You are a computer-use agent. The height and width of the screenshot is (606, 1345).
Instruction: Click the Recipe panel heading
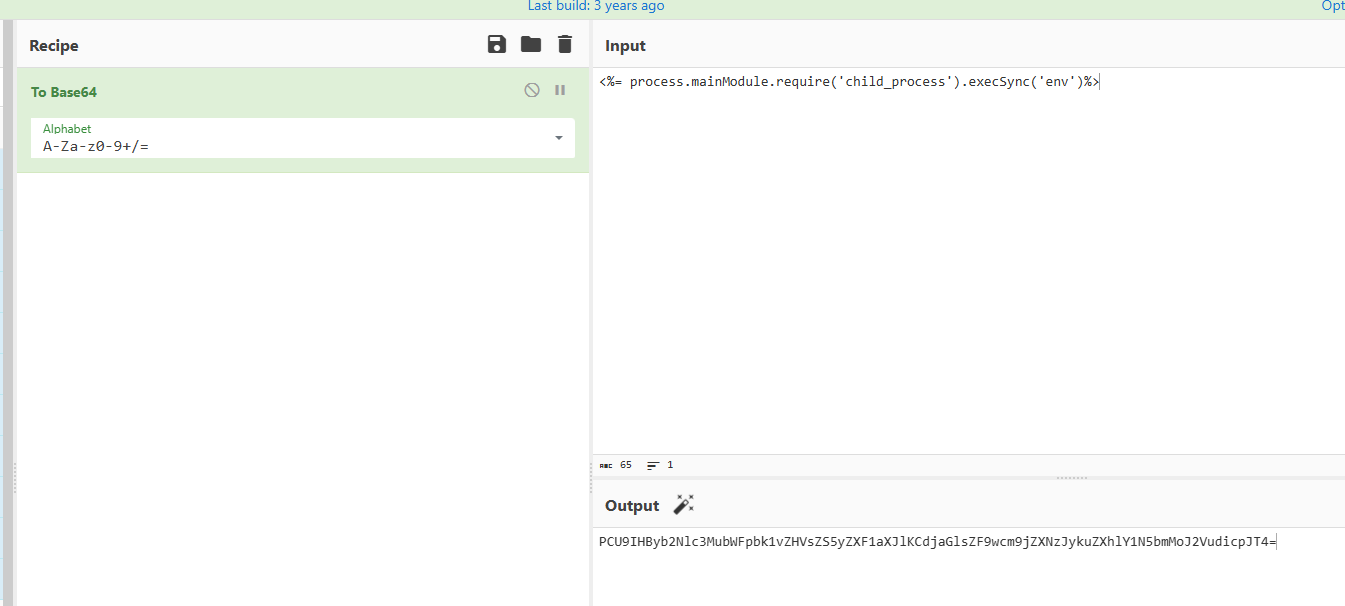[x=54, y=46]
